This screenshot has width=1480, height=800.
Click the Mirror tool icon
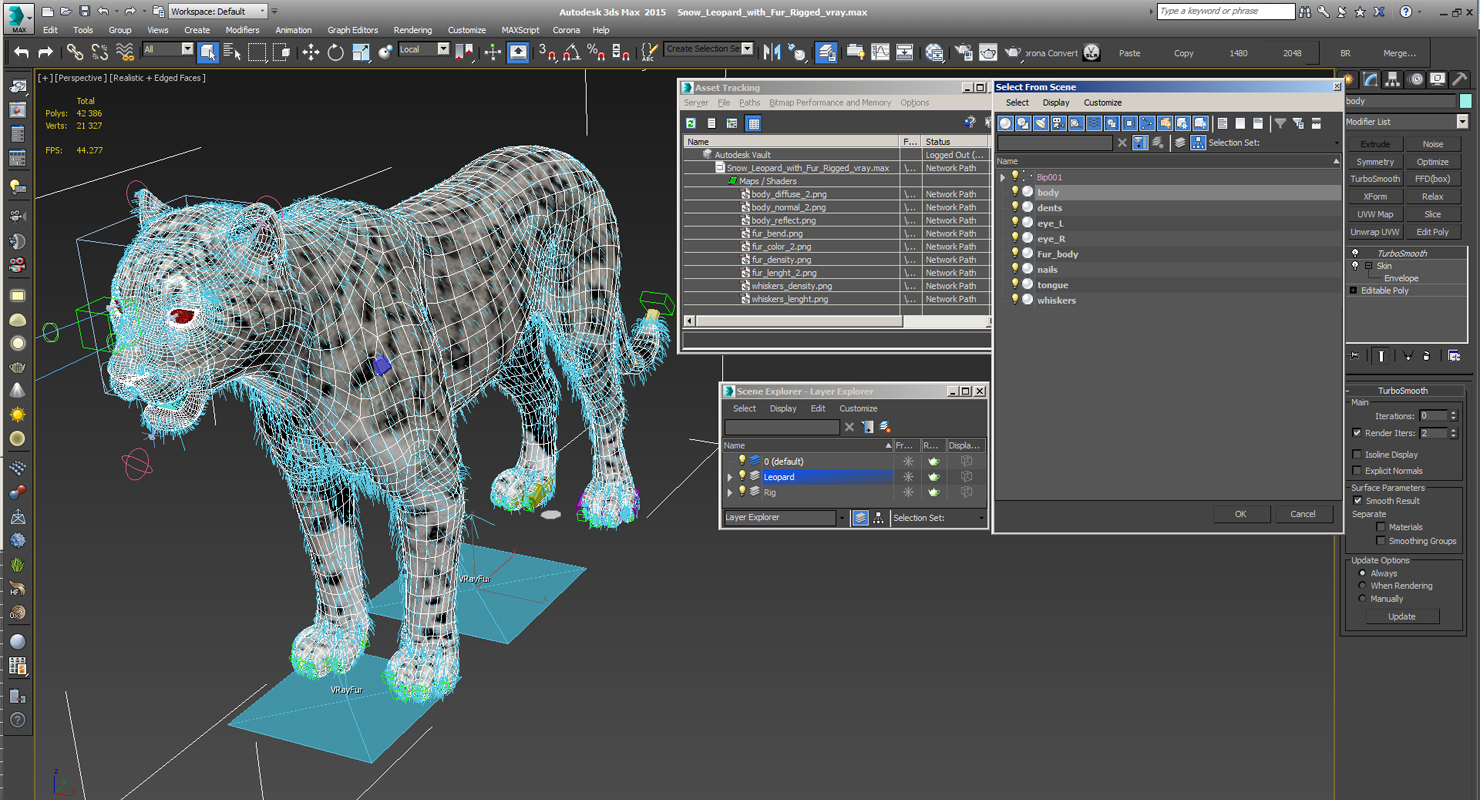(x=772, y=52)
